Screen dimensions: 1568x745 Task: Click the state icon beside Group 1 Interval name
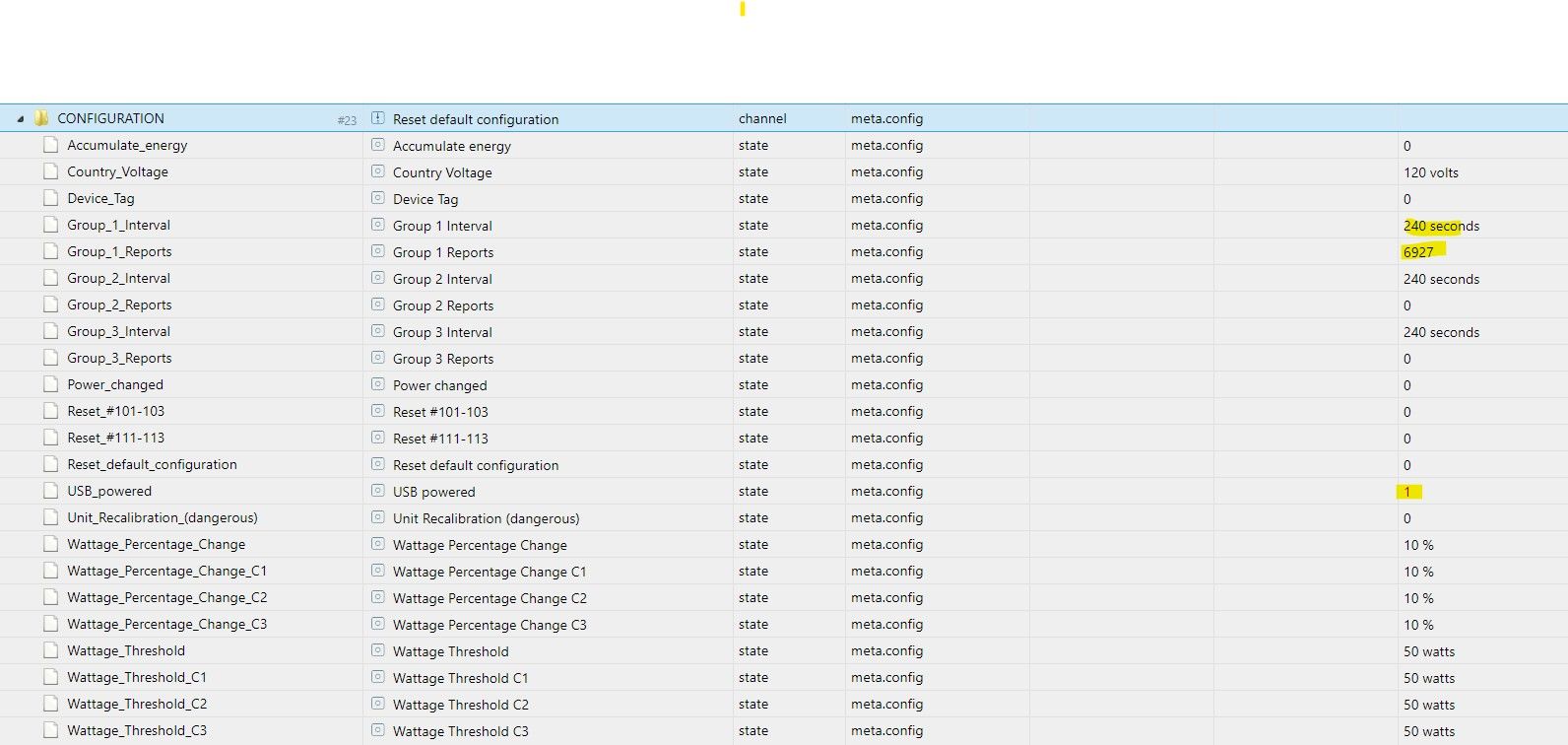click(x=377, y=225)
